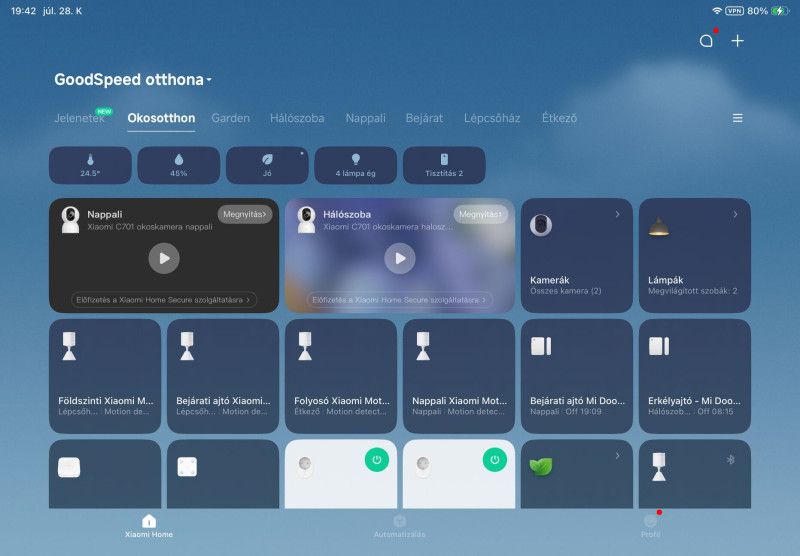Go to Xiaomi Home bottom tab

[x=149, y=526]
